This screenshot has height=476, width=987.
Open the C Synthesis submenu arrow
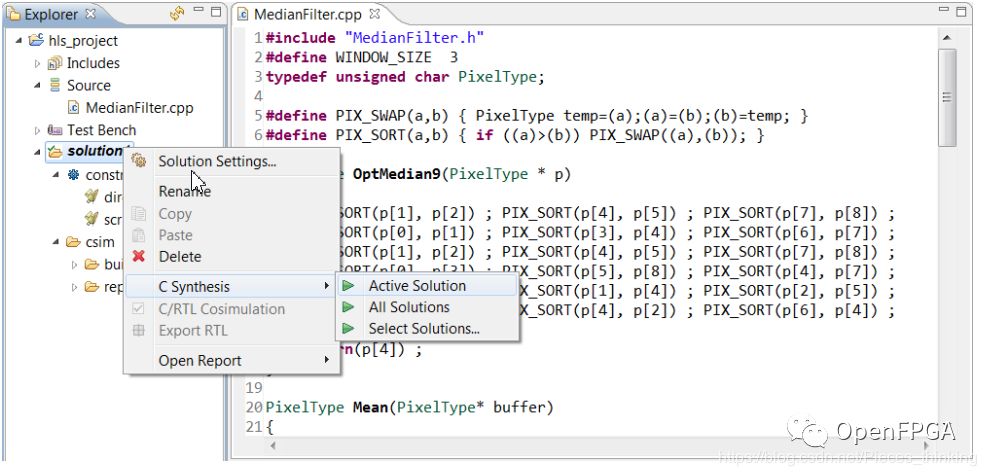pyautogui.click(x=327, y=286)
